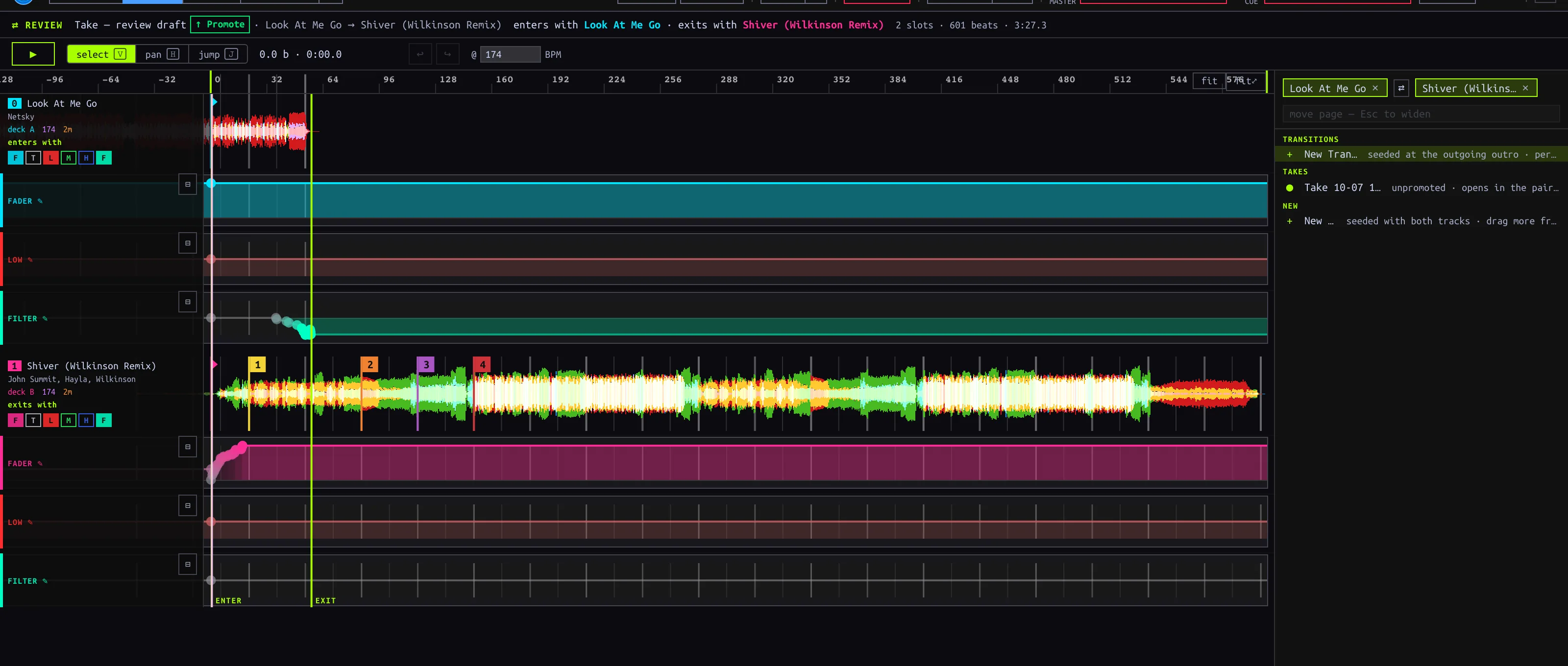Jump to purple cue marker 3

(x=425, y=365)
